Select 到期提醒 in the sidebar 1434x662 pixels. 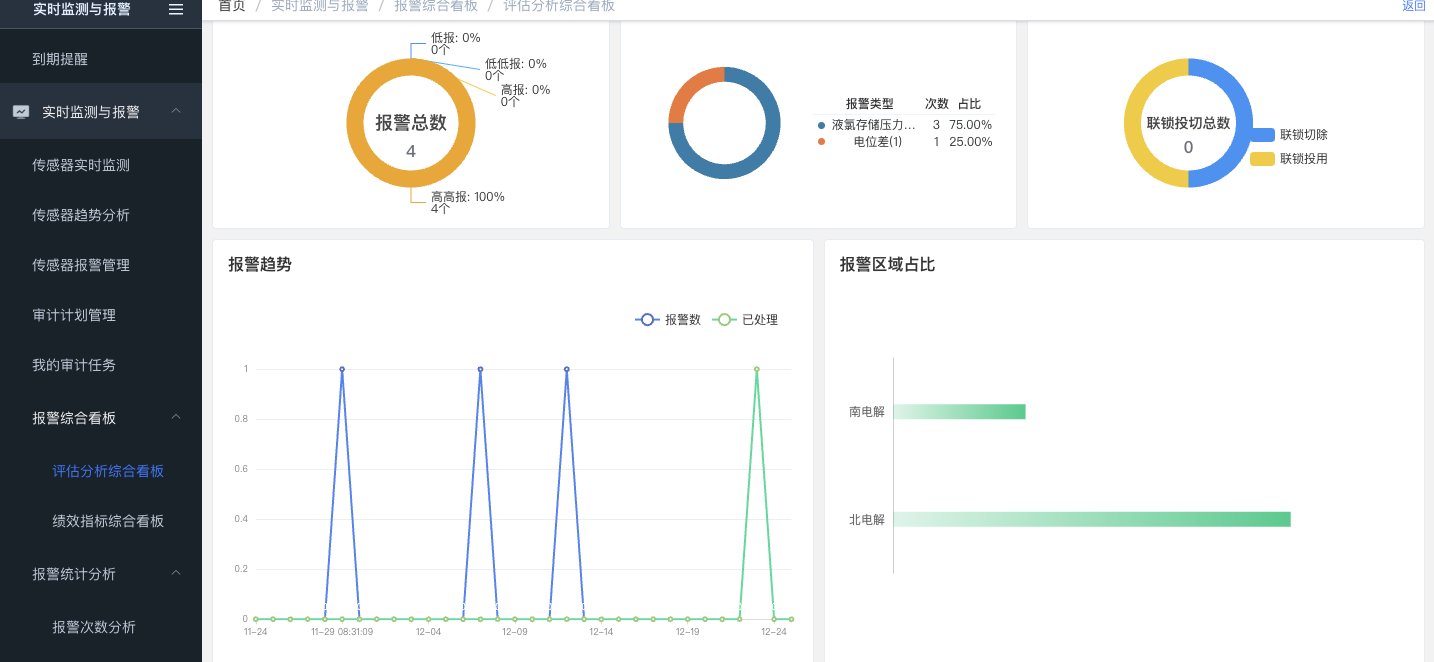[x=60, y=59]
